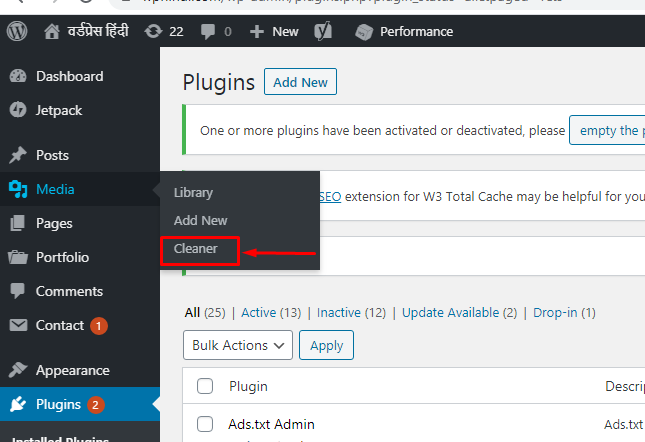The width and height of the screenshot is (645, 442).
Task: Open Jetpack from the sidebar
Action: point(59,110)
